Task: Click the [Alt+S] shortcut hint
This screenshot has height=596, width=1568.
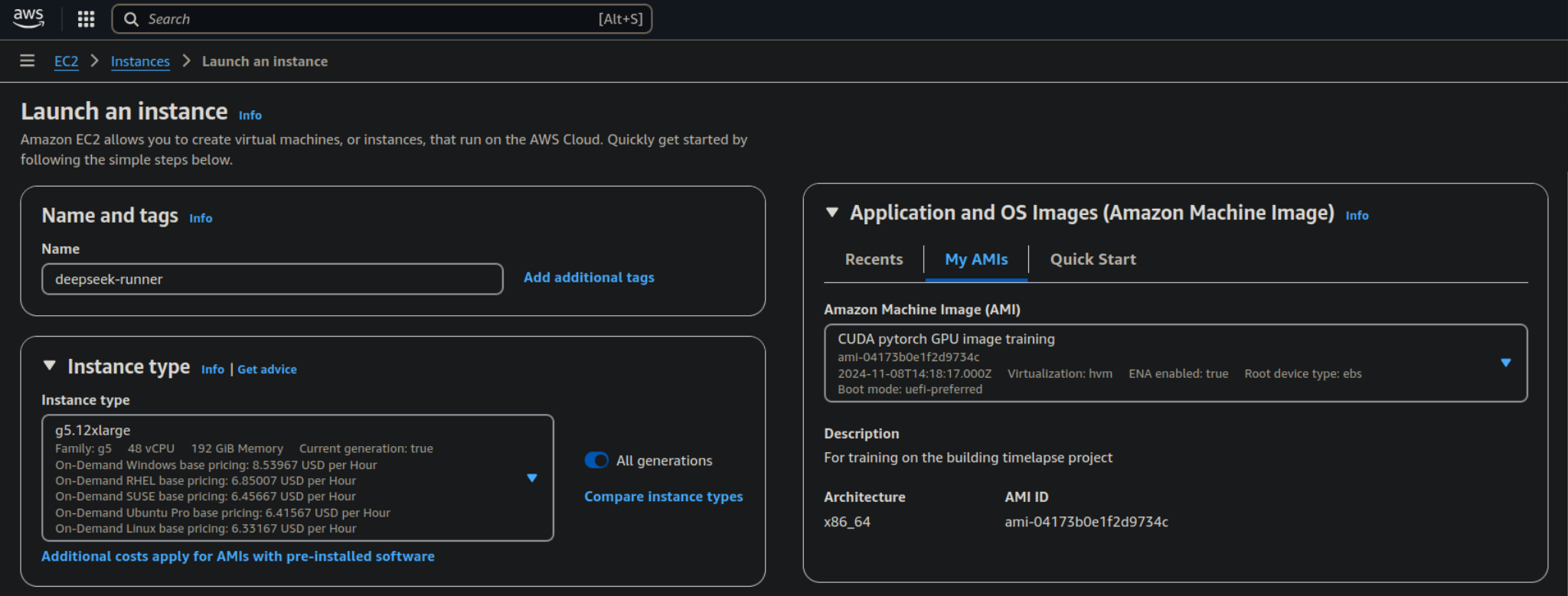Action: [x=620, y=19]
